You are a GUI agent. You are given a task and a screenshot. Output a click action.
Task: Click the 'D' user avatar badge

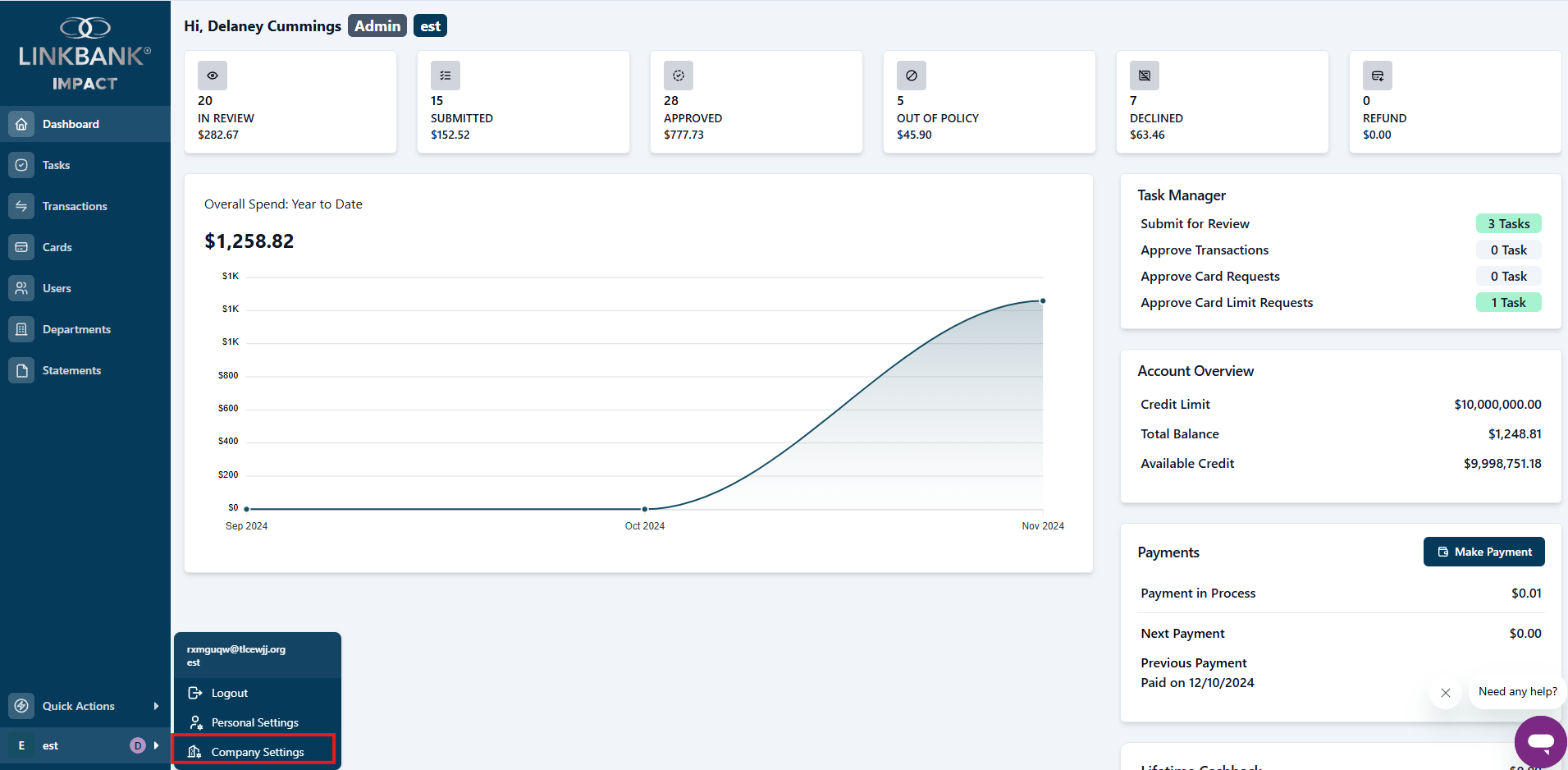(x=138, y=745)
